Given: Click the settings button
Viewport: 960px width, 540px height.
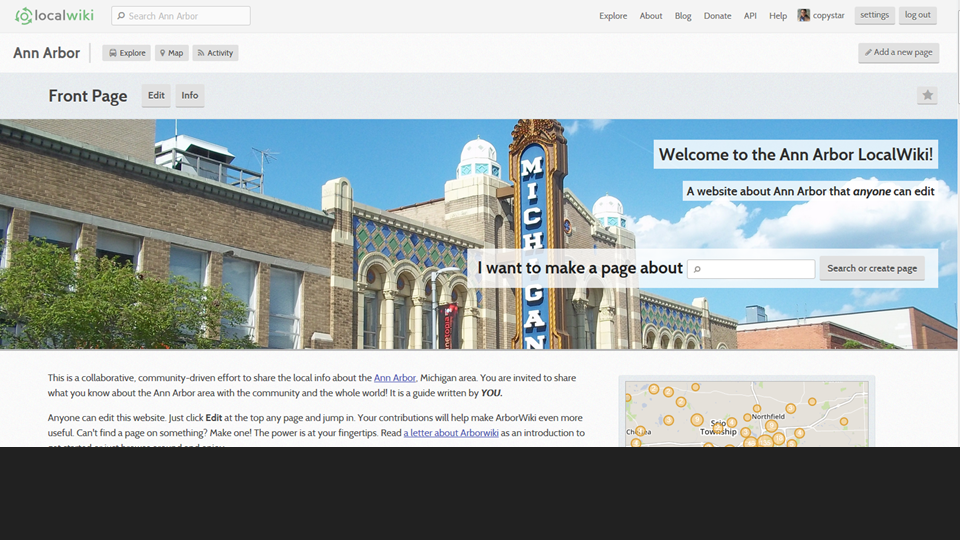Looking at the screenshot, I should [x=874, y=15].
